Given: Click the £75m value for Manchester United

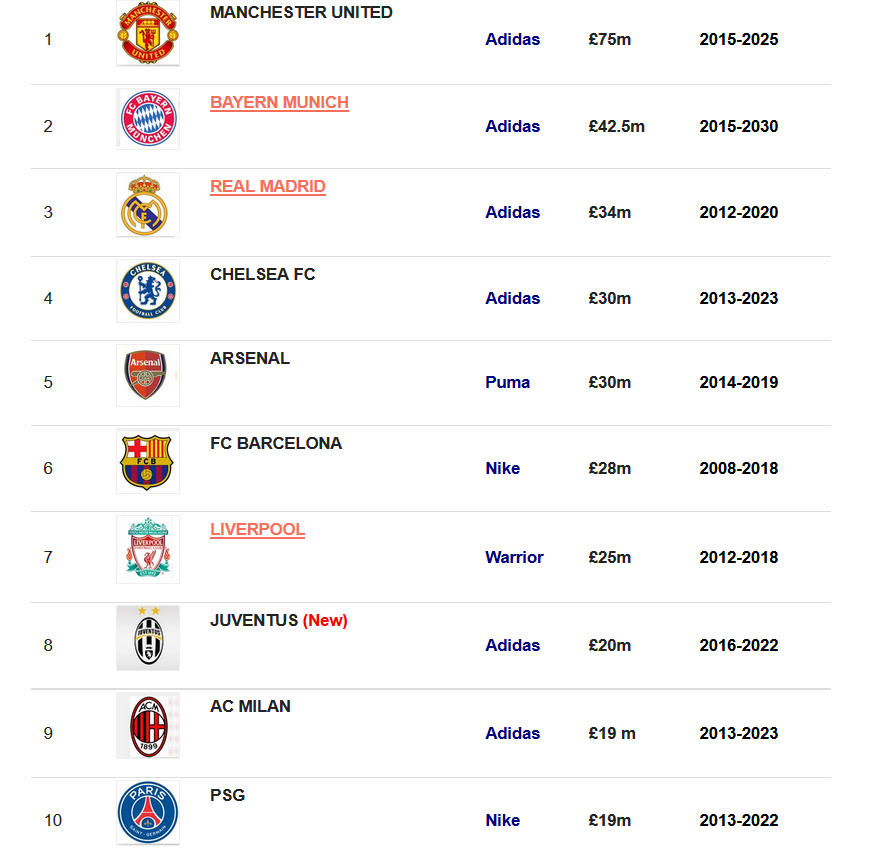Looking at the screenshot, I should [609, 39].
